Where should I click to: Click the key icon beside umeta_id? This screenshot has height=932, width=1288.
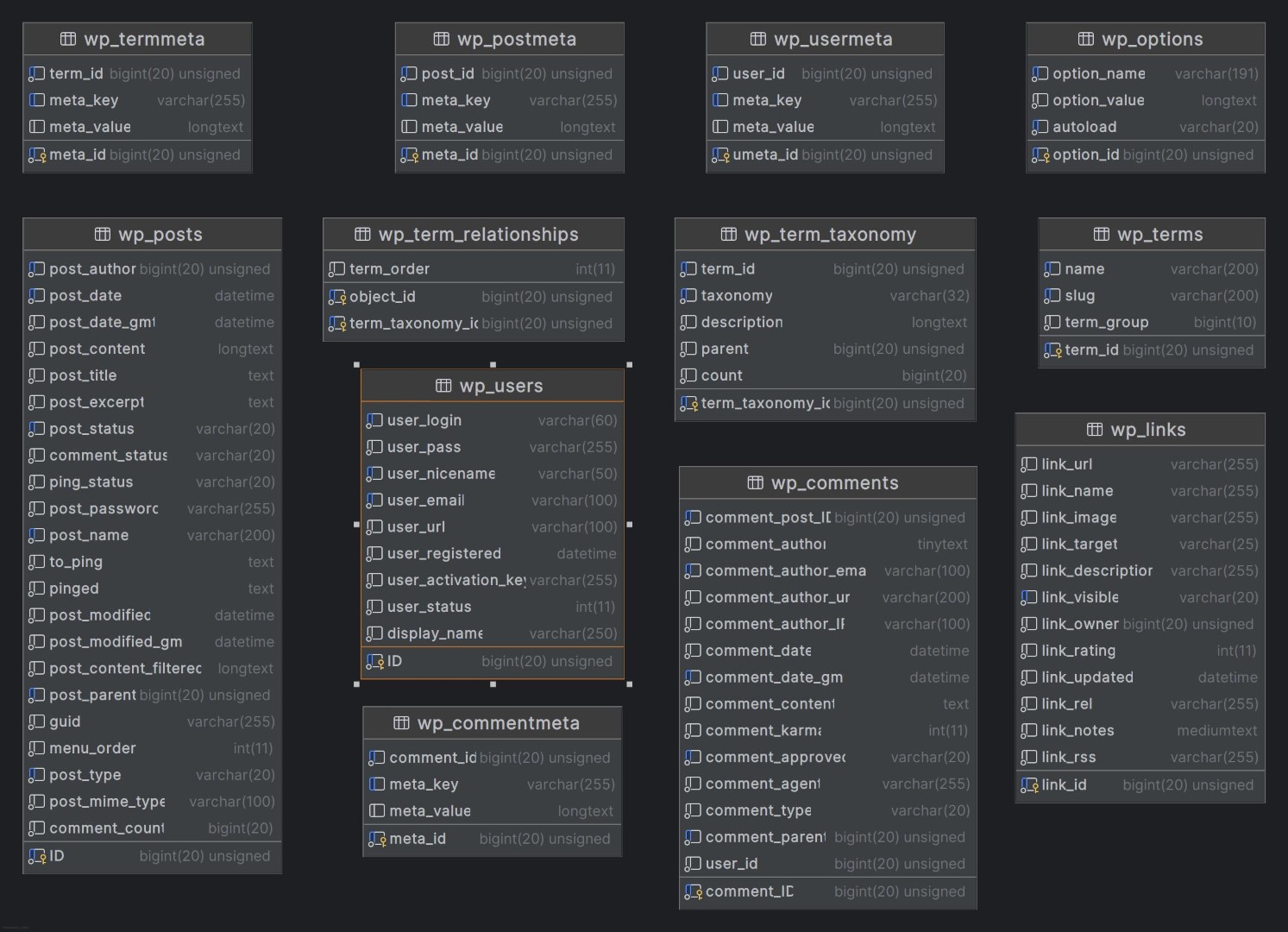[720, 155]
